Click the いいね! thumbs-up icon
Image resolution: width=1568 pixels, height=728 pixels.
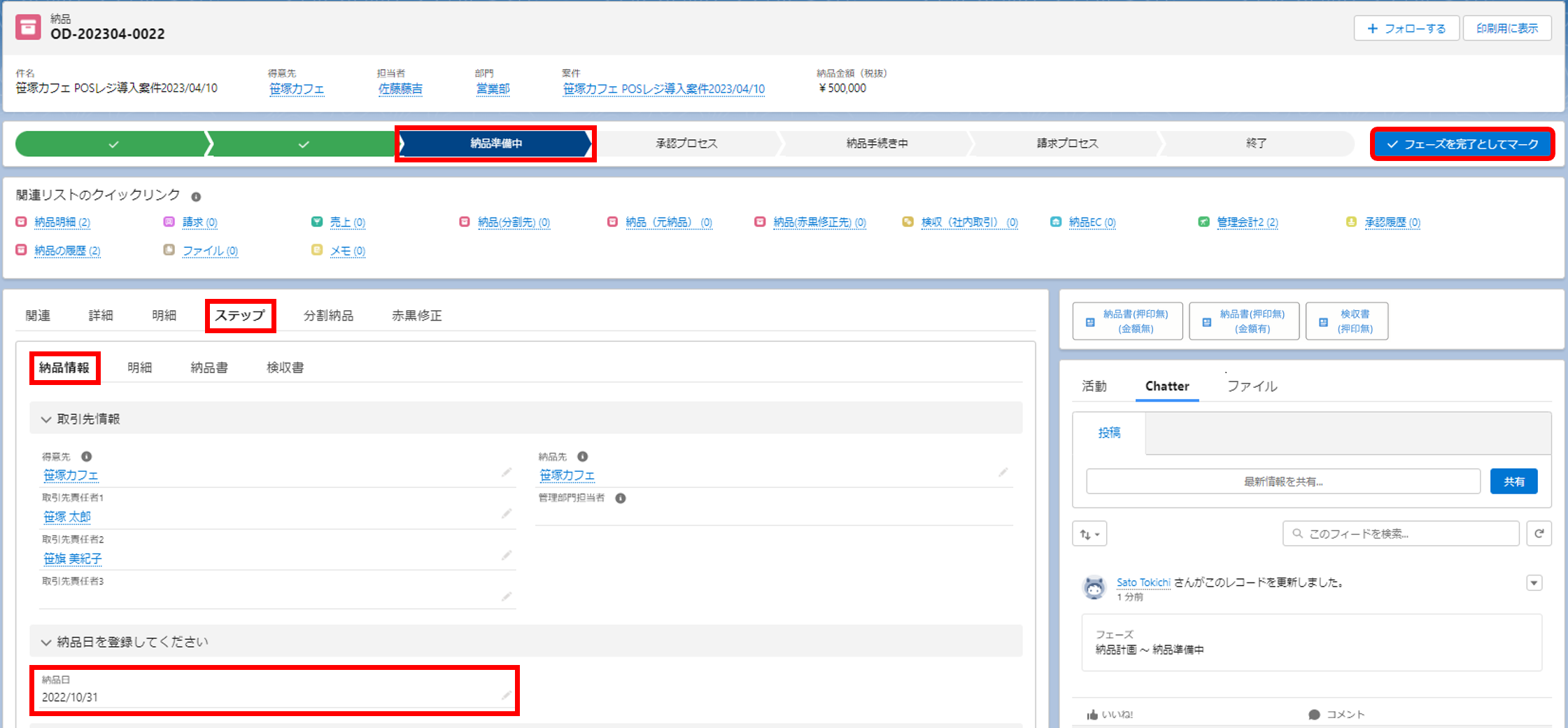(1092, 715)
